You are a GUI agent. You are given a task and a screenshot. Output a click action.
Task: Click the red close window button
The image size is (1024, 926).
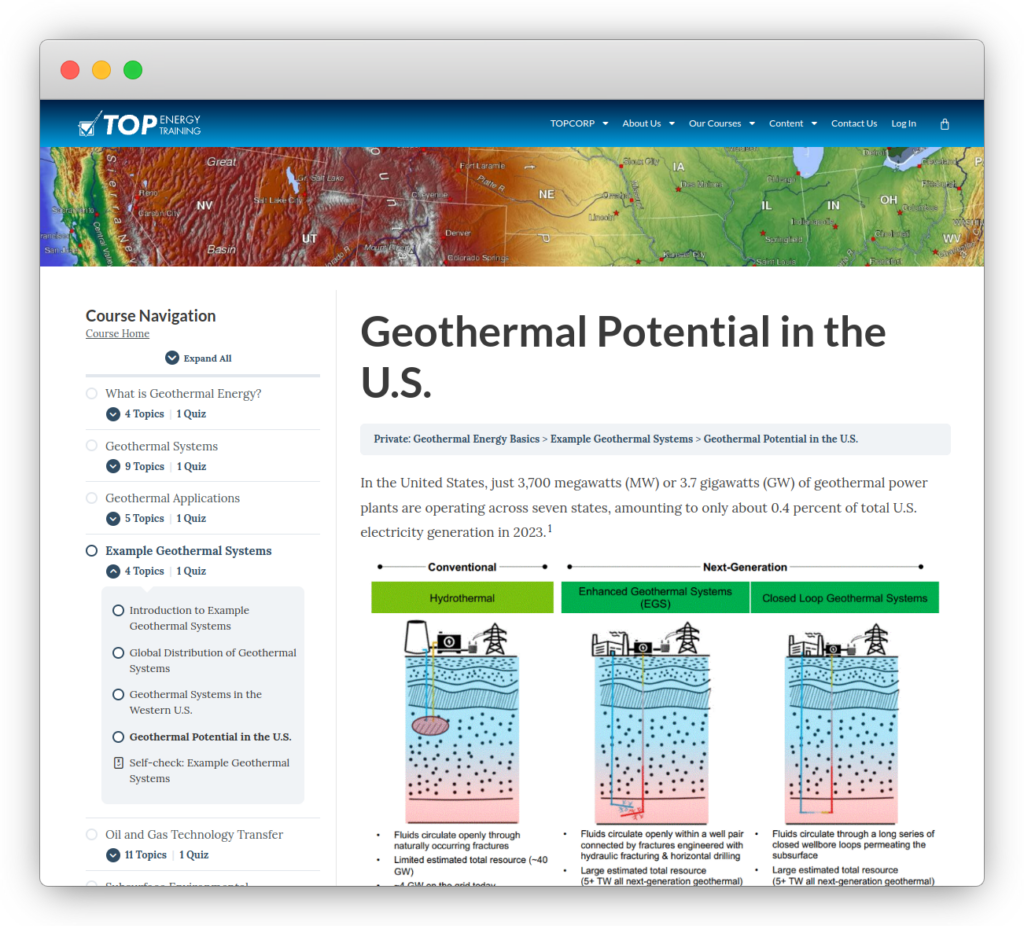[70, 70]
